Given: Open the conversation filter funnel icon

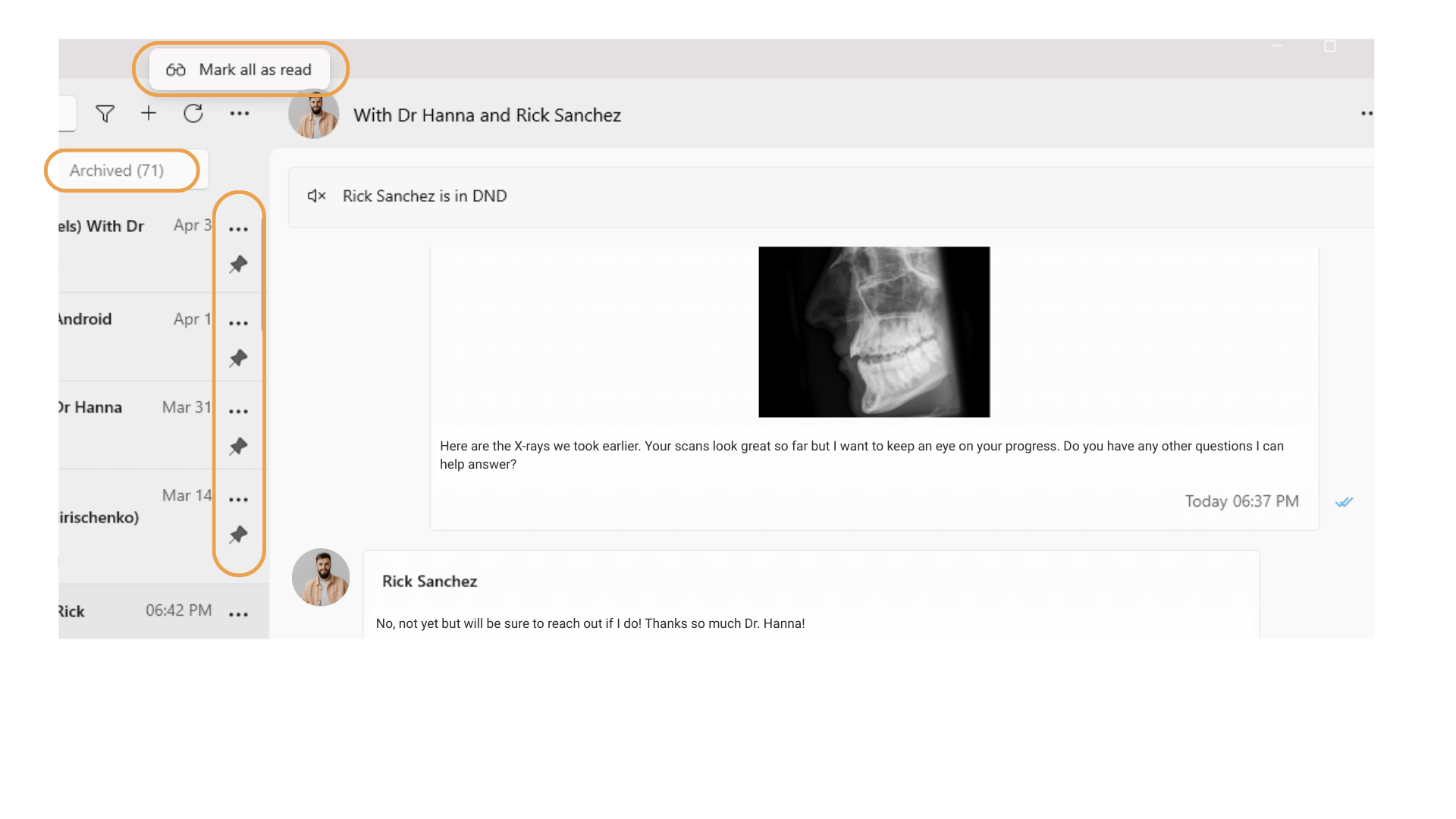Looking at the screenshot, I should [x=105, y=114].
